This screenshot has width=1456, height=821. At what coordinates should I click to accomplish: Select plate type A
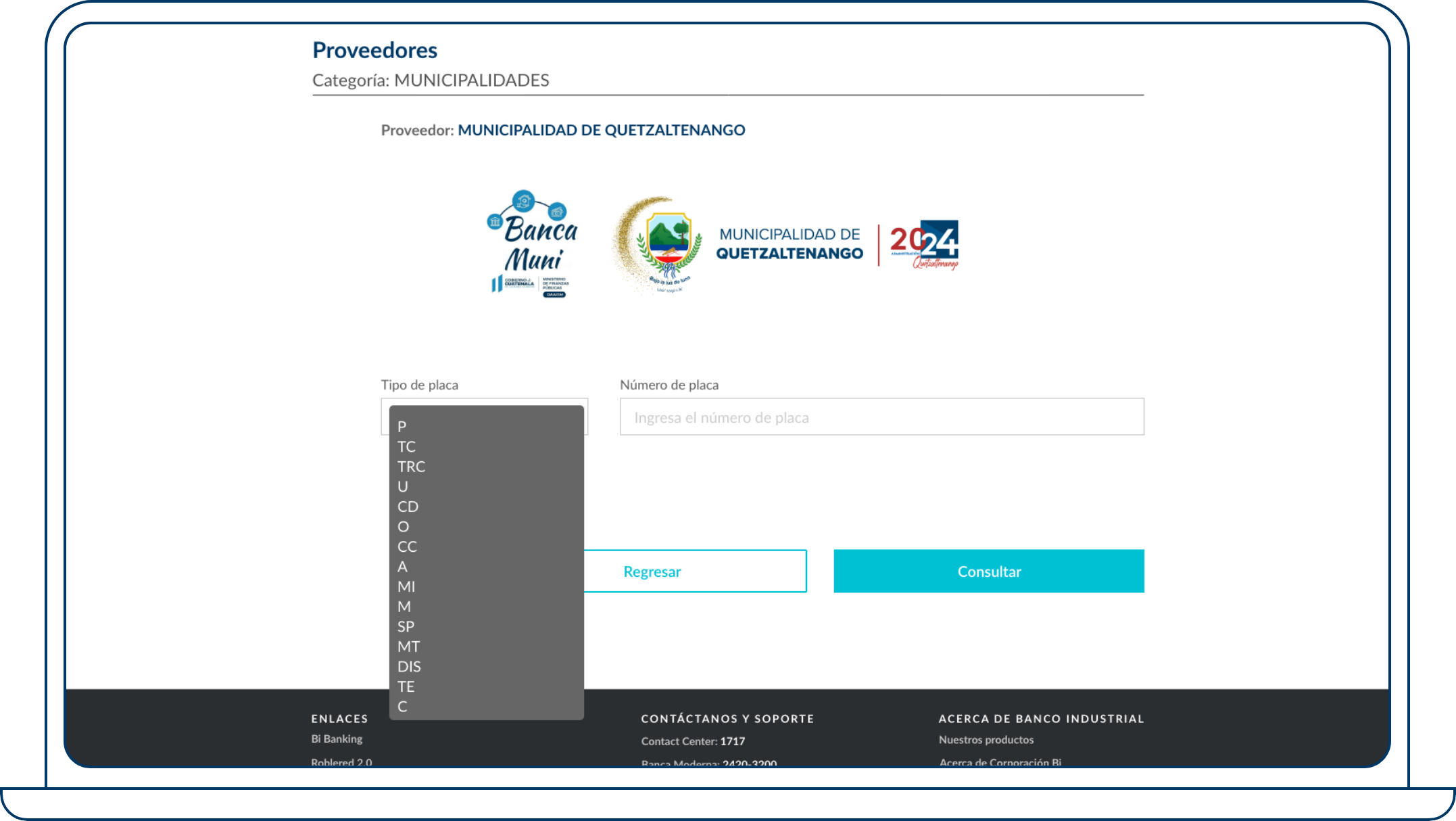[486, 567]
